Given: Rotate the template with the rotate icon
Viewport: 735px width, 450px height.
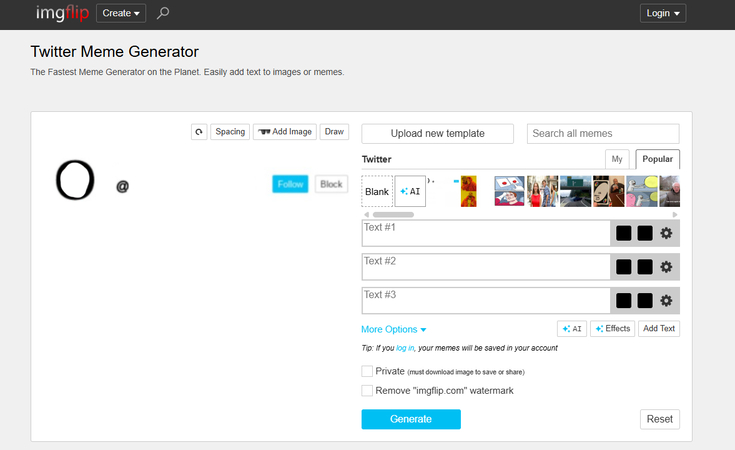Looking at the screenshot, I should [x=199, y=132].
